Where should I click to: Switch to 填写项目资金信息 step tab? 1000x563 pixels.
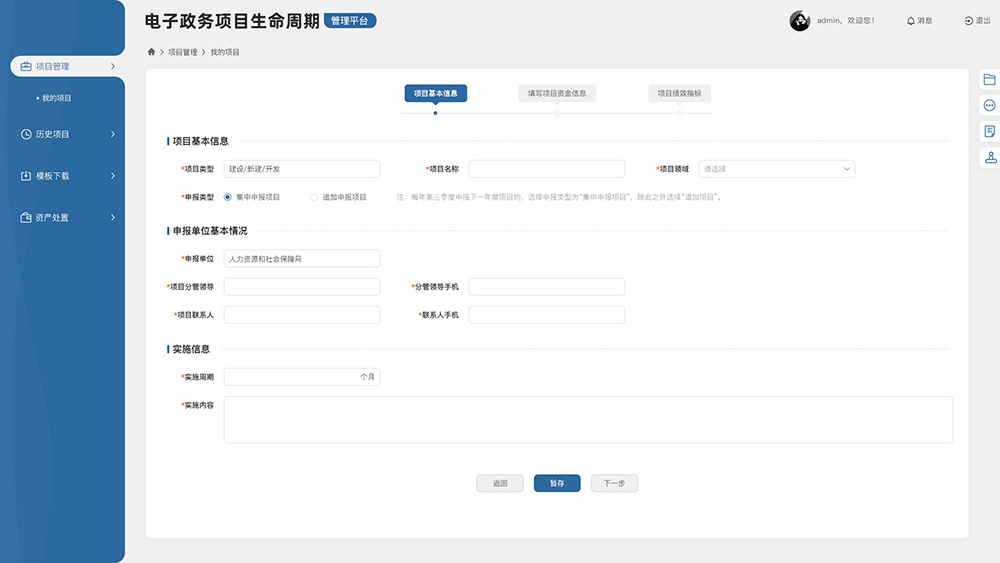click(557, 93)
